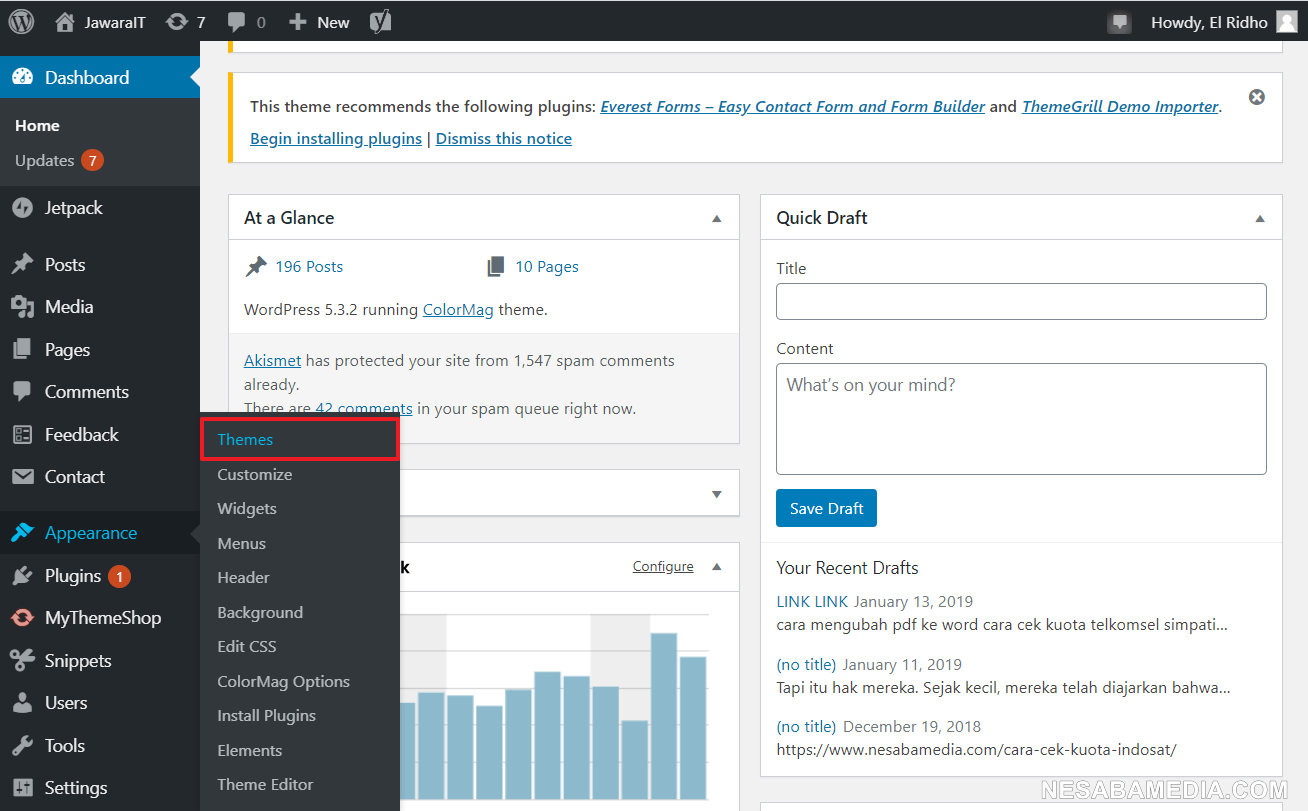
Task: Click Begin installing plugins link
Action: pyautogui.click(x=336, y=139)
